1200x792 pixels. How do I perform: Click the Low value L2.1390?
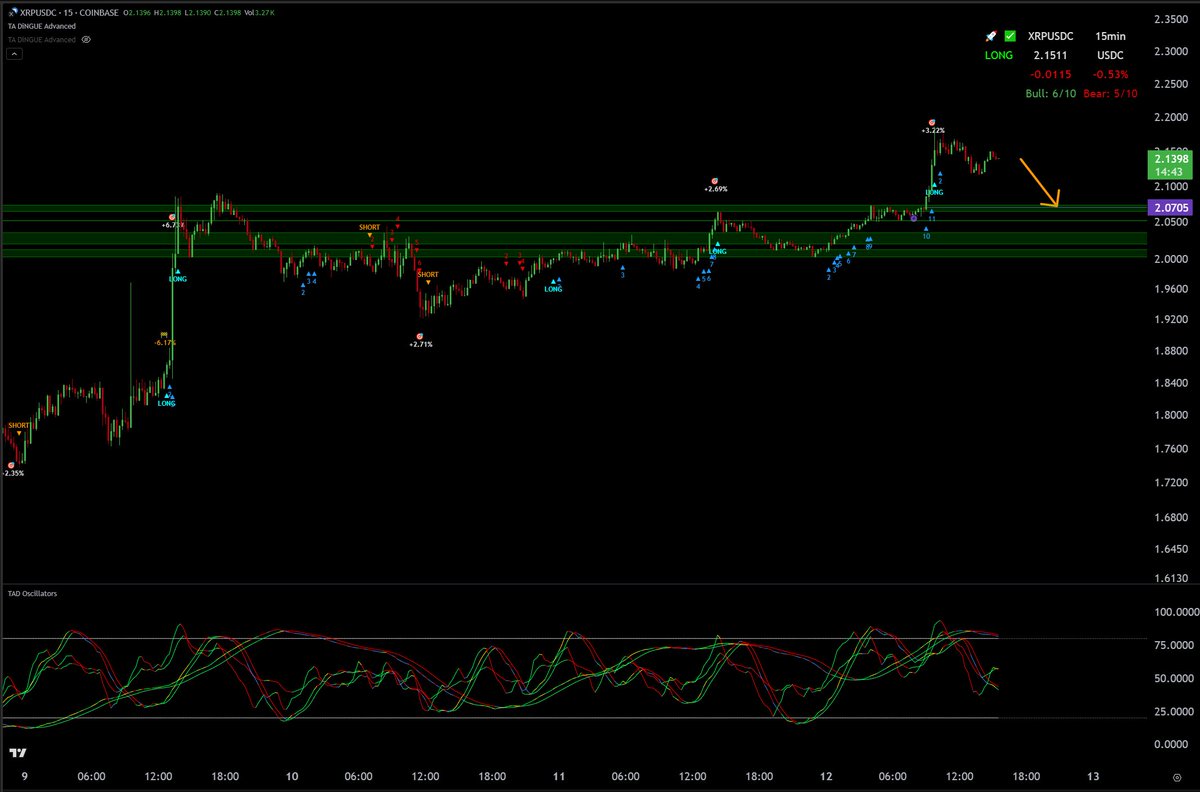pos(197,12)
